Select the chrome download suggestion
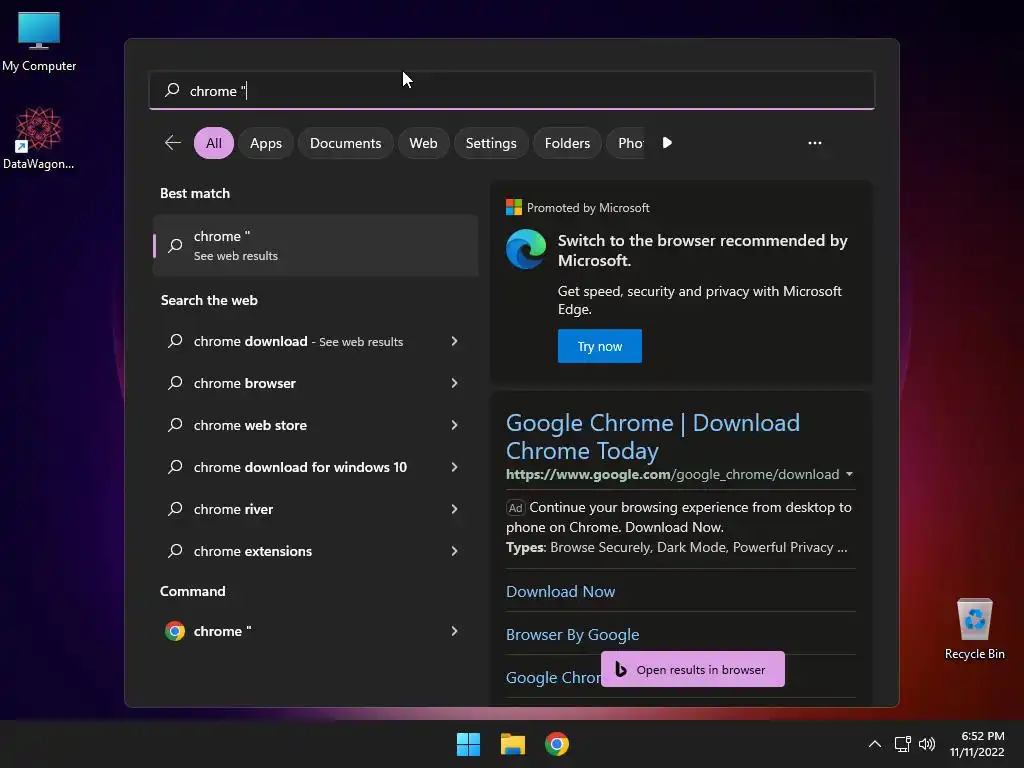 pos(298,342)
